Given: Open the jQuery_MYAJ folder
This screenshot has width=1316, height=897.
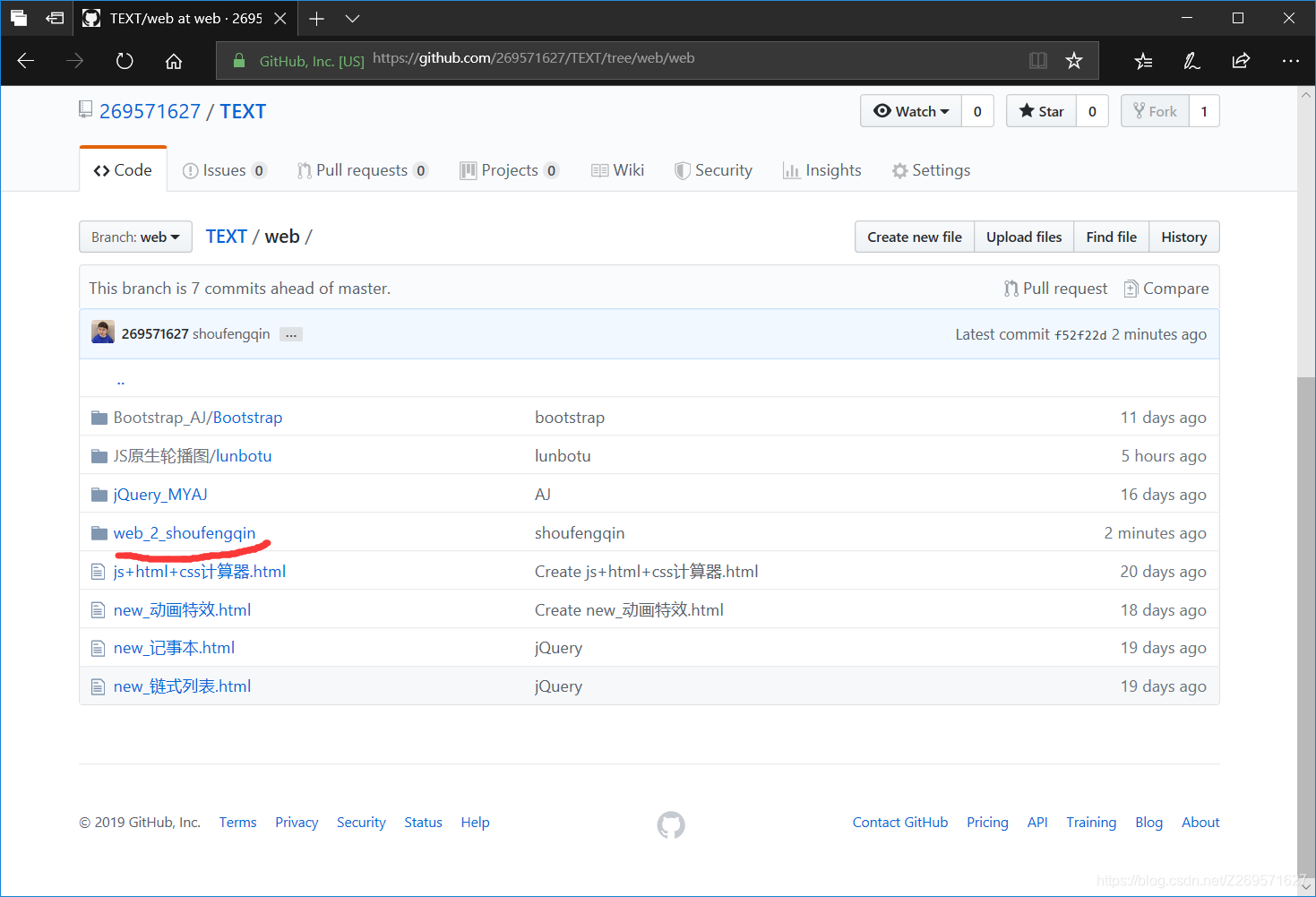Looking at the screenshot, I should [160, 495].
